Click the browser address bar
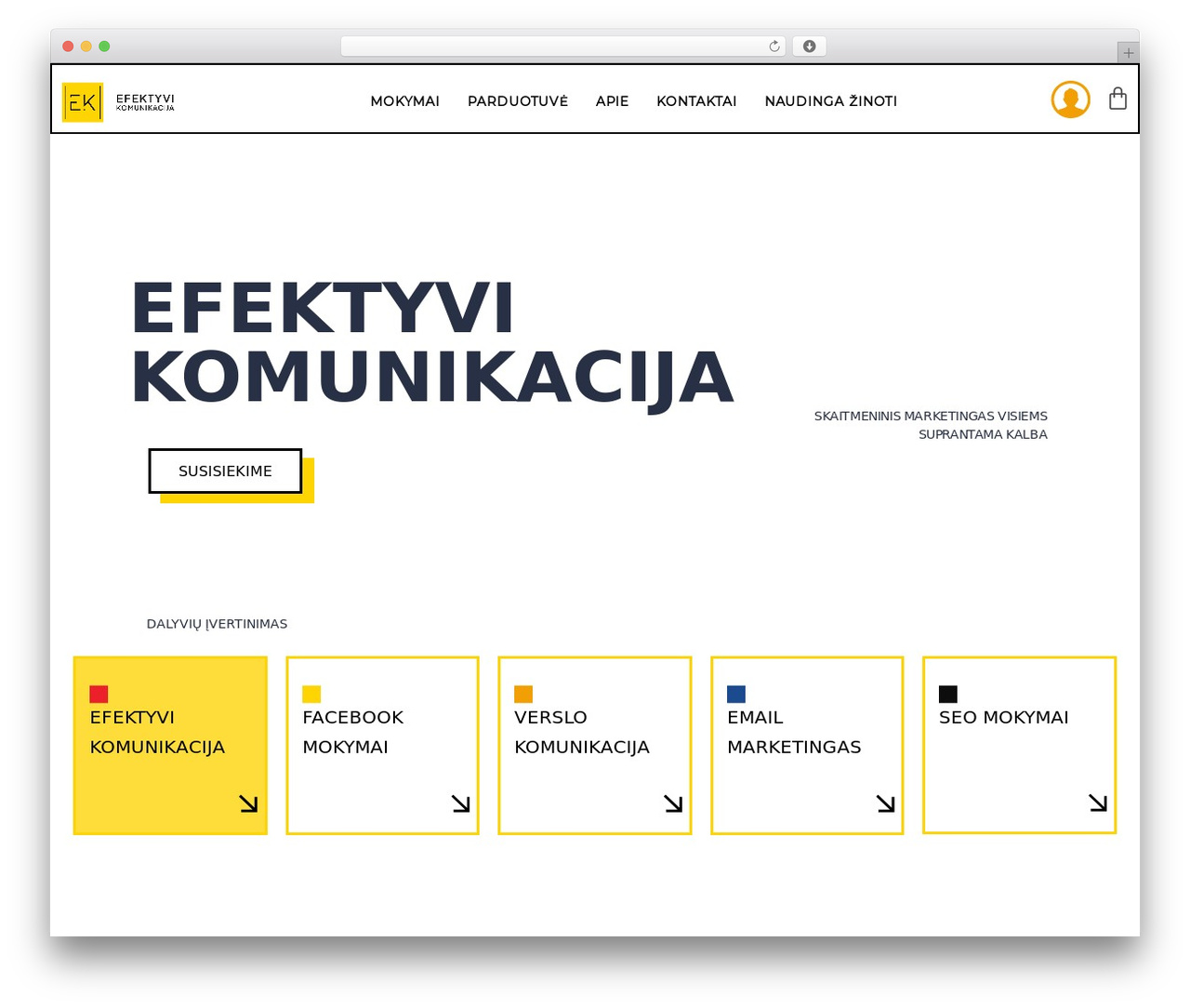This screenshot has width=1190, height=1008. point(562,46)
